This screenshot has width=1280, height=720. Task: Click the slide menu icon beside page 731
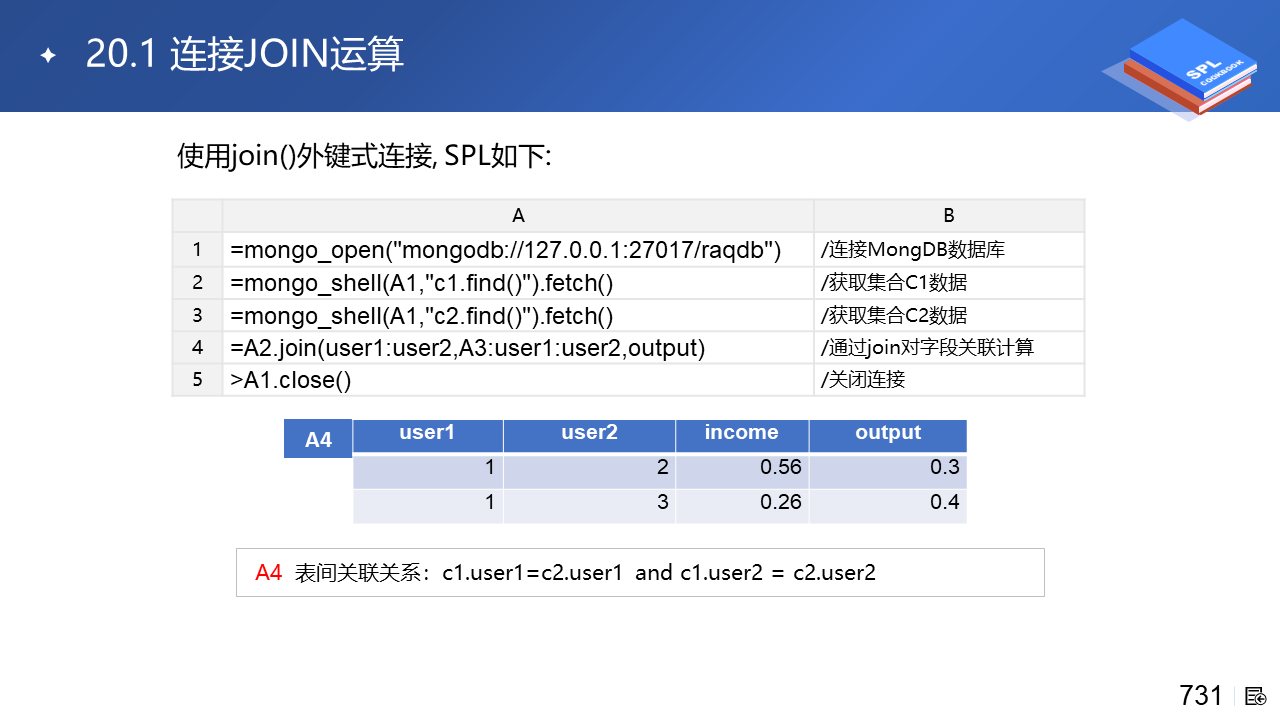[x=1256, y=696]
